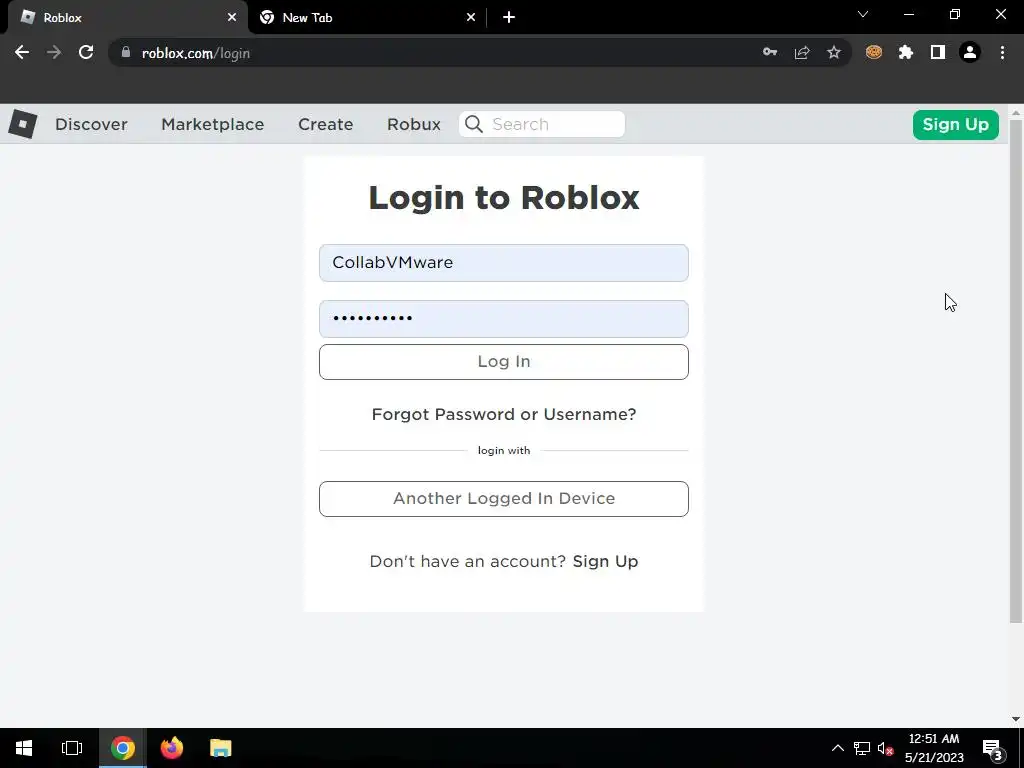Reload the Roblox login page
This screenshot has height=768, width=1024.
tap(86, 53)
